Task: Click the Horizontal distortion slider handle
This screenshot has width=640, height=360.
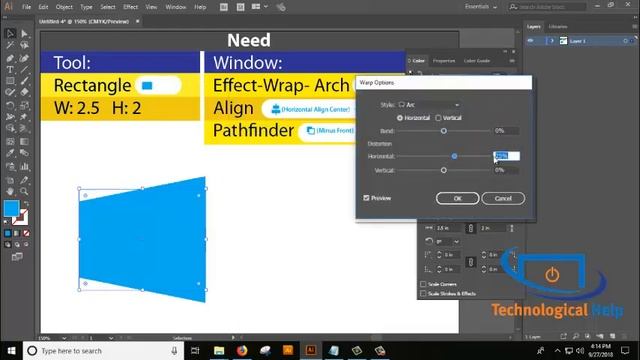Action: [454, 156]
